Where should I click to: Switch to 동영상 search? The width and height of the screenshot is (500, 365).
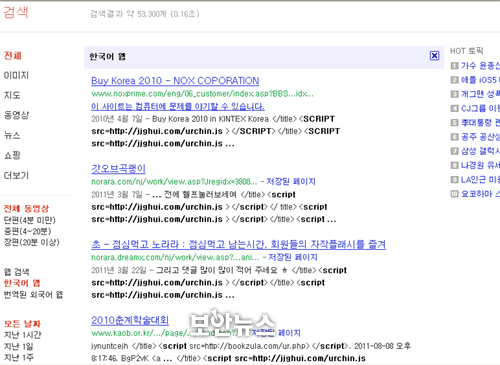[x=16, y=115]
